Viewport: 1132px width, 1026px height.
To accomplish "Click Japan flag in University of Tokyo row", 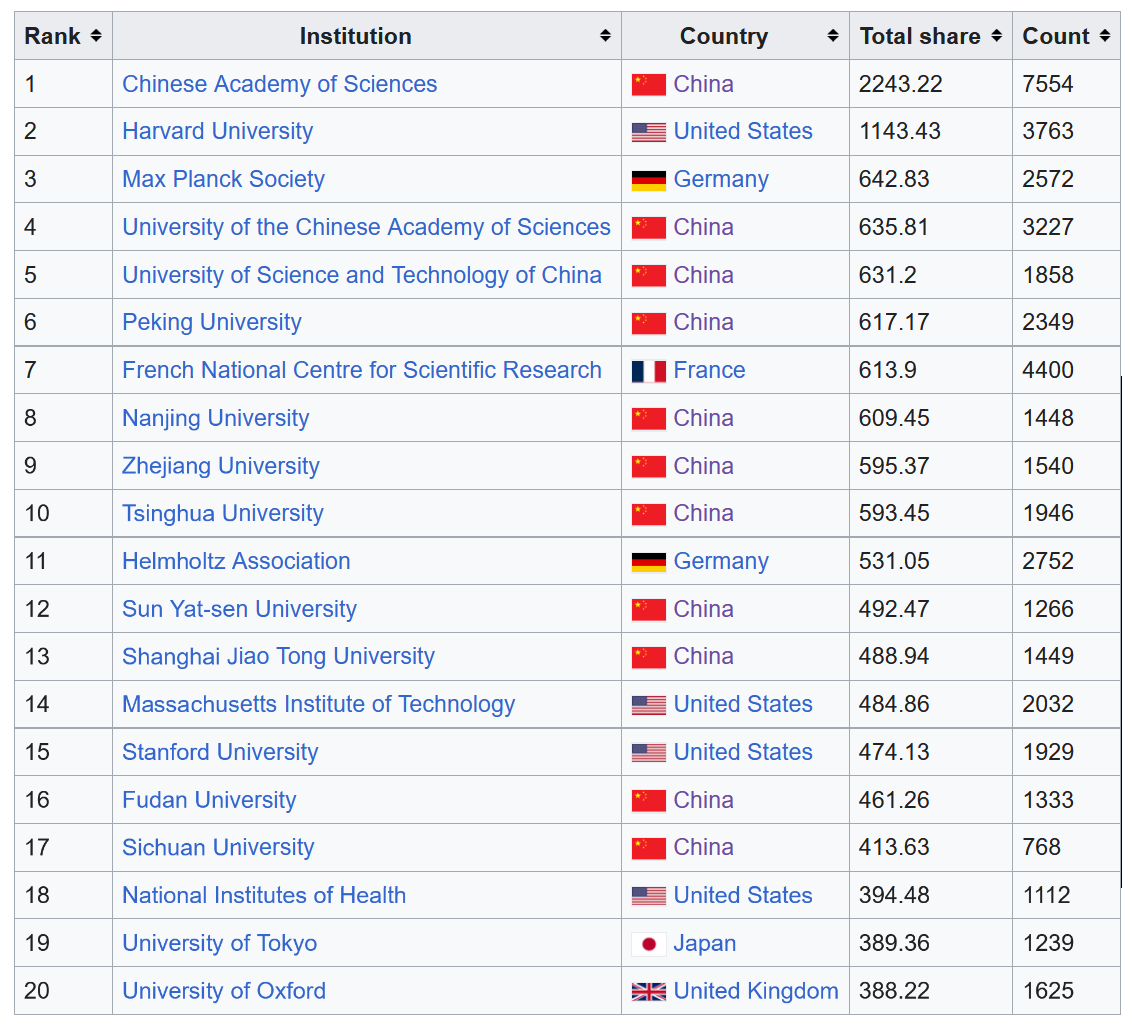I will click(648, 944).
